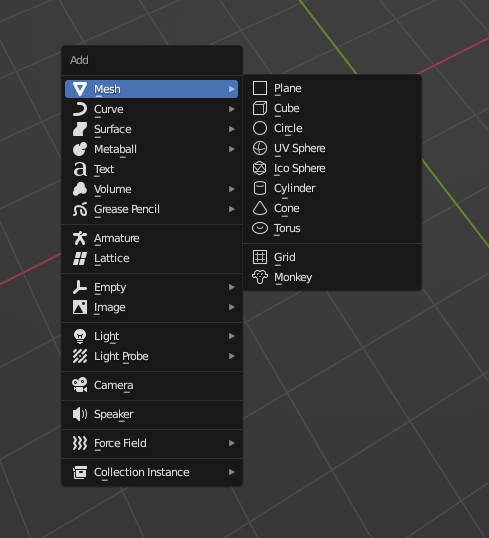This screenshot has height=538, width=489.
Task: Click the Metaball icon
Action: point(80,149)
